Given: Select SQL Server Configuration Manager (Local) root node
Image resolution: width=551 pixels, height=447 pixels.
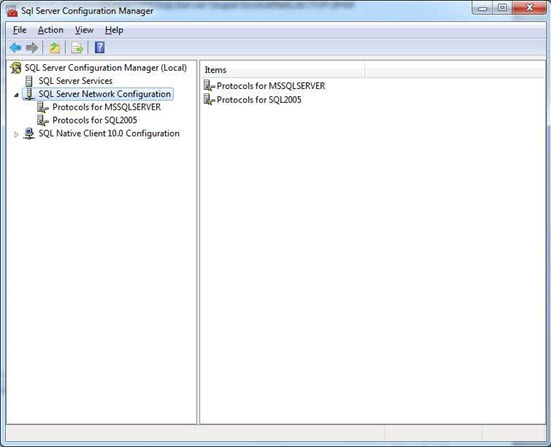Looking at the screenshot, I should [105, 68].
